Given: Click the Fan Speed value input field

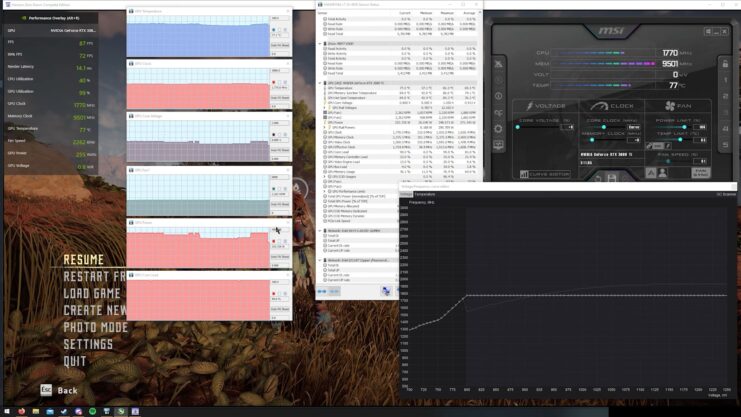Looking at the screenshot, I should click(x=700, y=161).
